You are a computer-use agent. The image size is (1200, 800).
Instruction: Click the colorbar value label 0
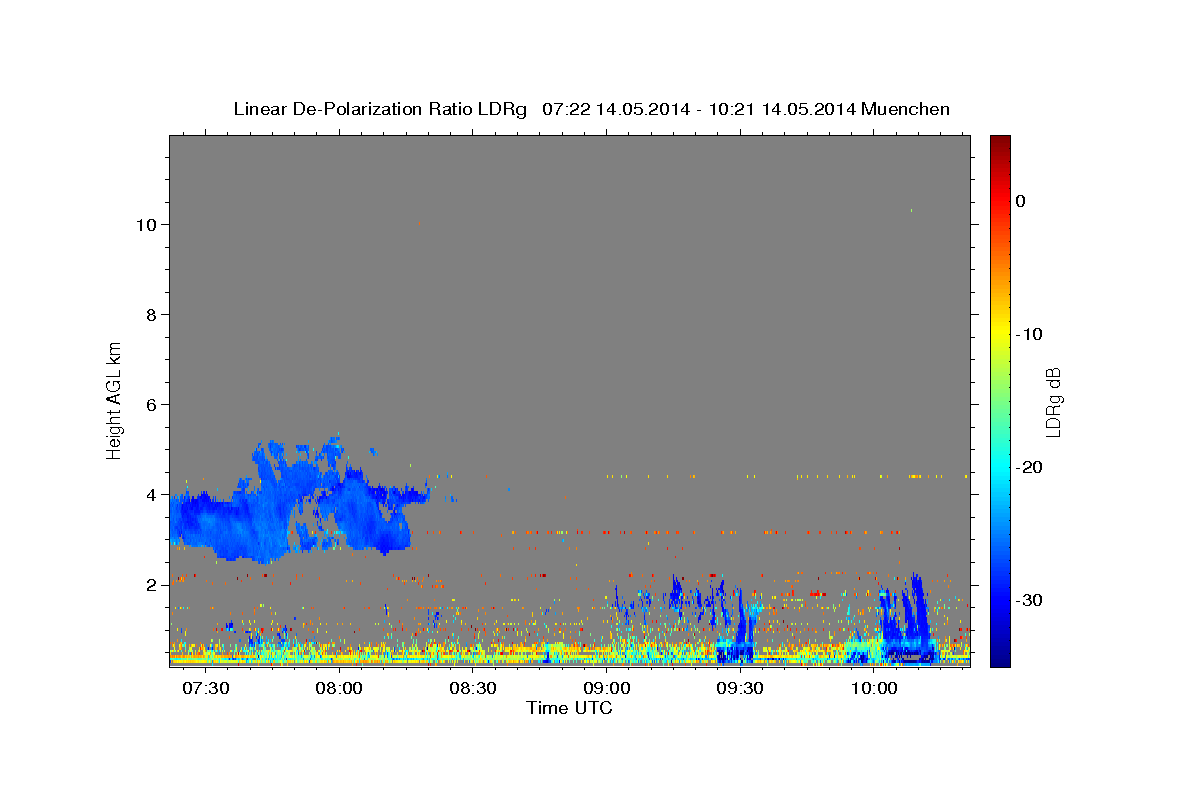click(1021, 201)
